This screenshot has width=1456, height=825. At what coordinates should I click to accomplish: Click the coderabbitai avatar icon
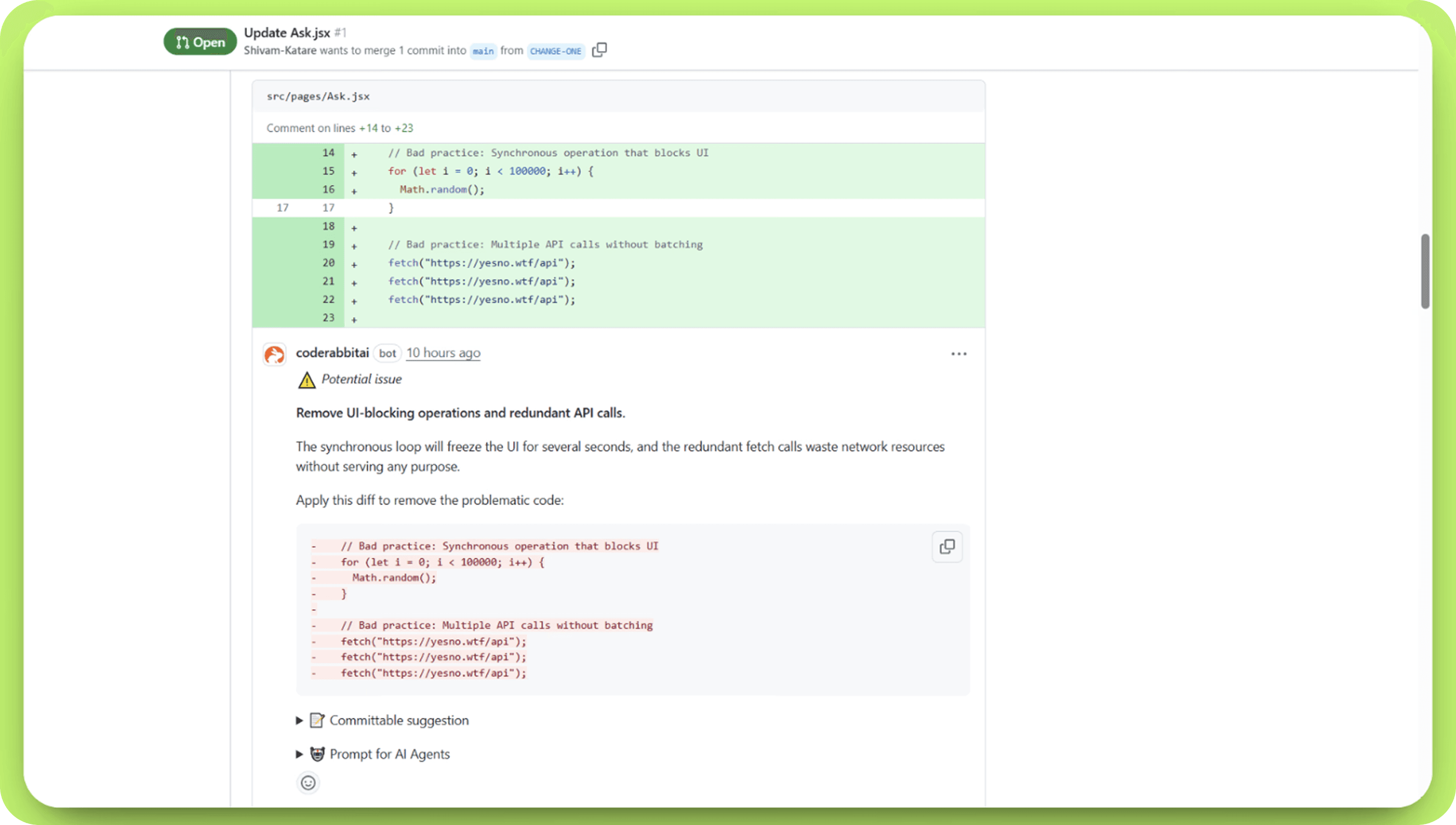click(275, 355)
